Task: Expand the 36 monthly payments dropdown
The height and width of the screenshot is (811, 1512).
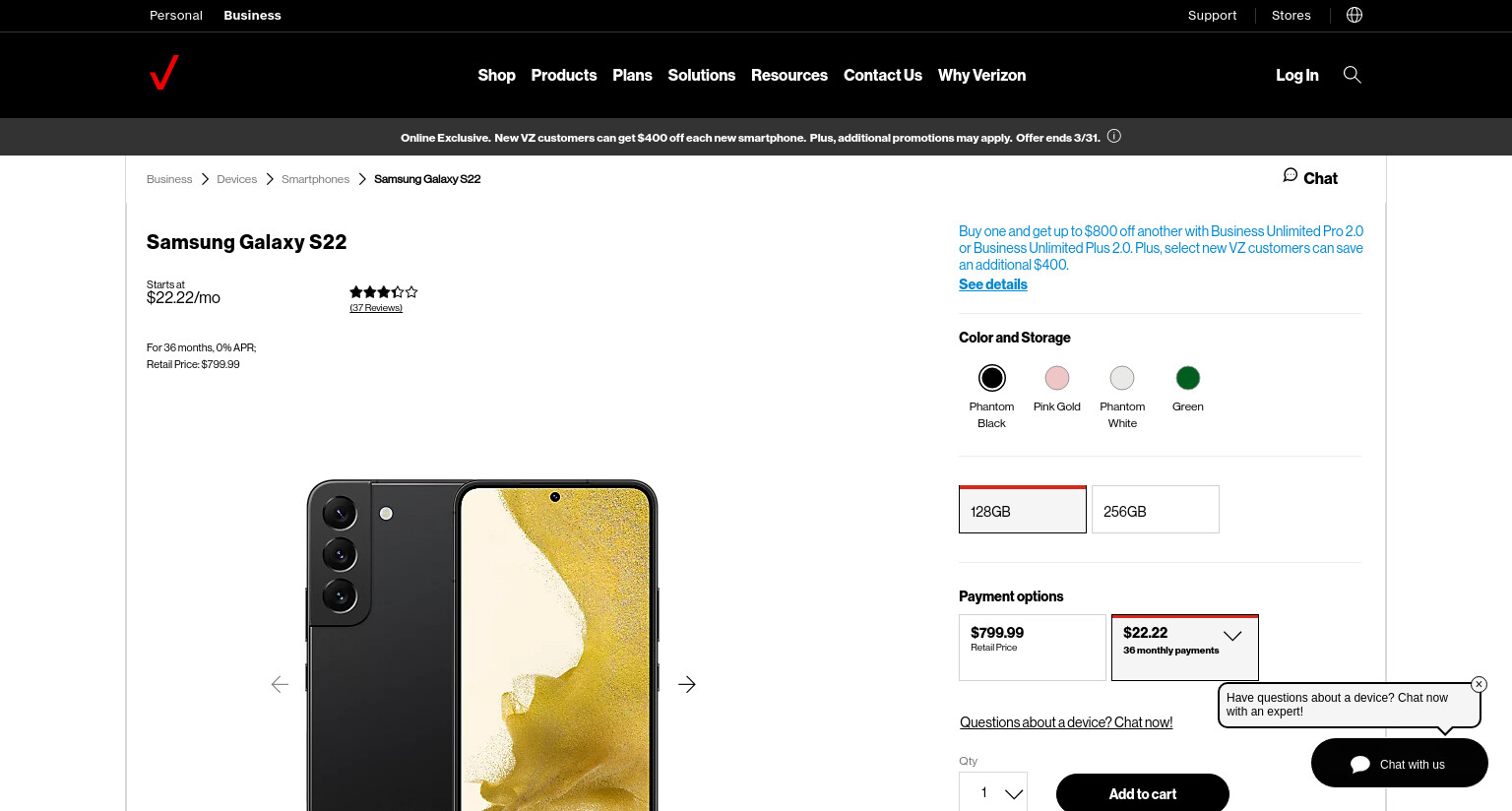Action: 1232,636
